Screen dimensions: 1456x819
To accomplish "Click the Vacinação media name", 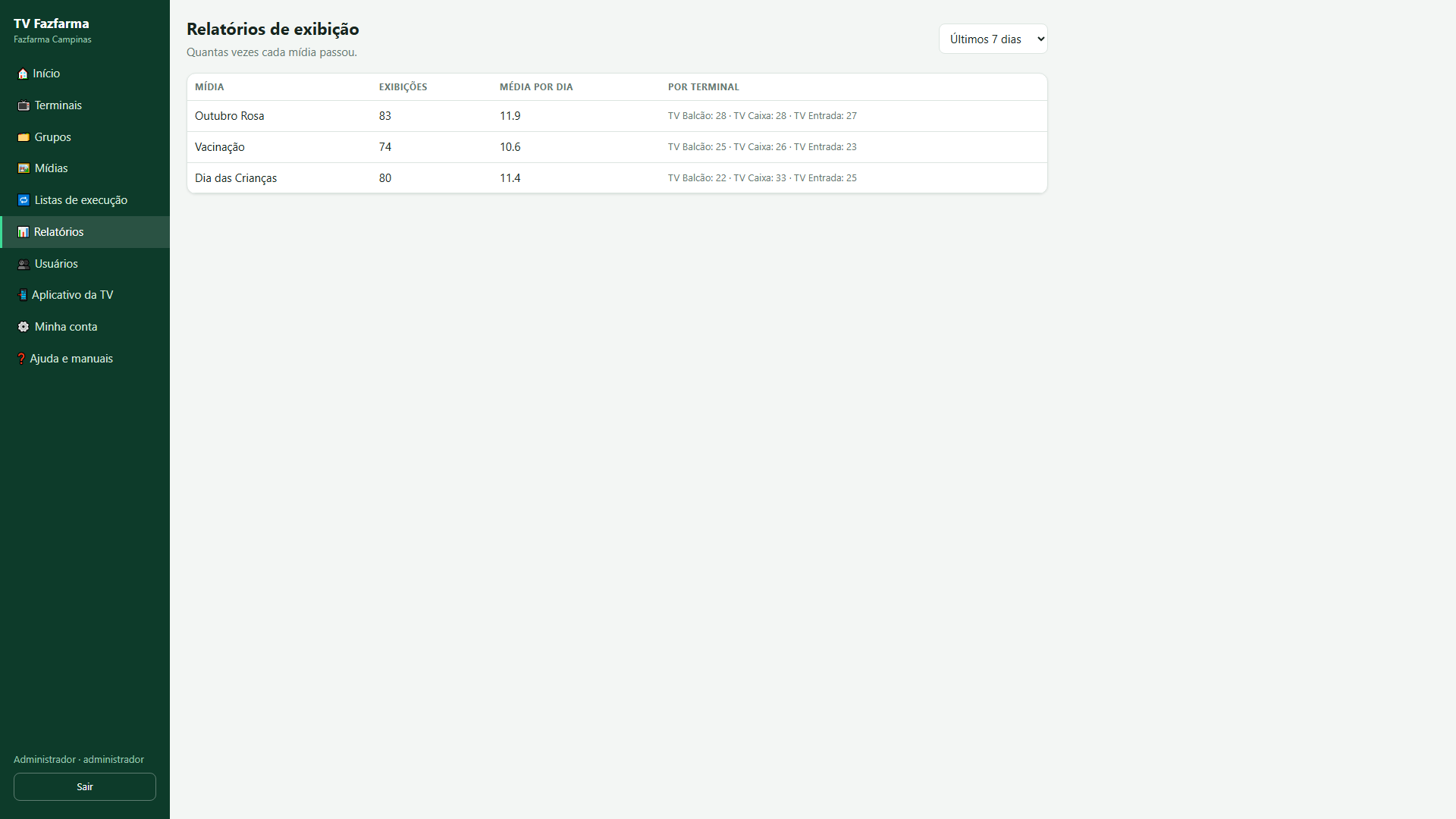I will pos(220,147).
